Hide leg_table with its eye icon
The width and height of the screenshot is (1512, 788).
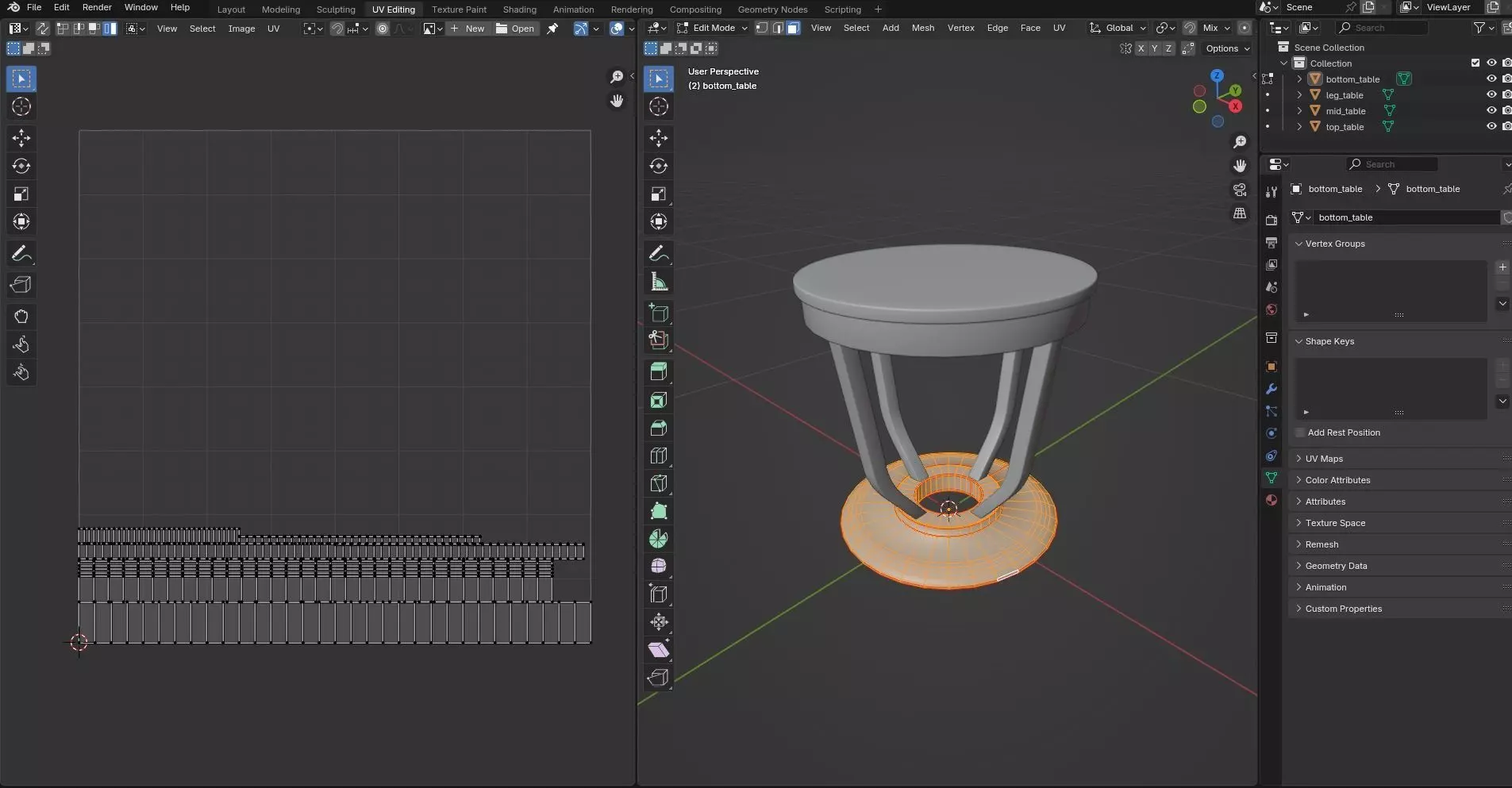(x=1491, y=94)
